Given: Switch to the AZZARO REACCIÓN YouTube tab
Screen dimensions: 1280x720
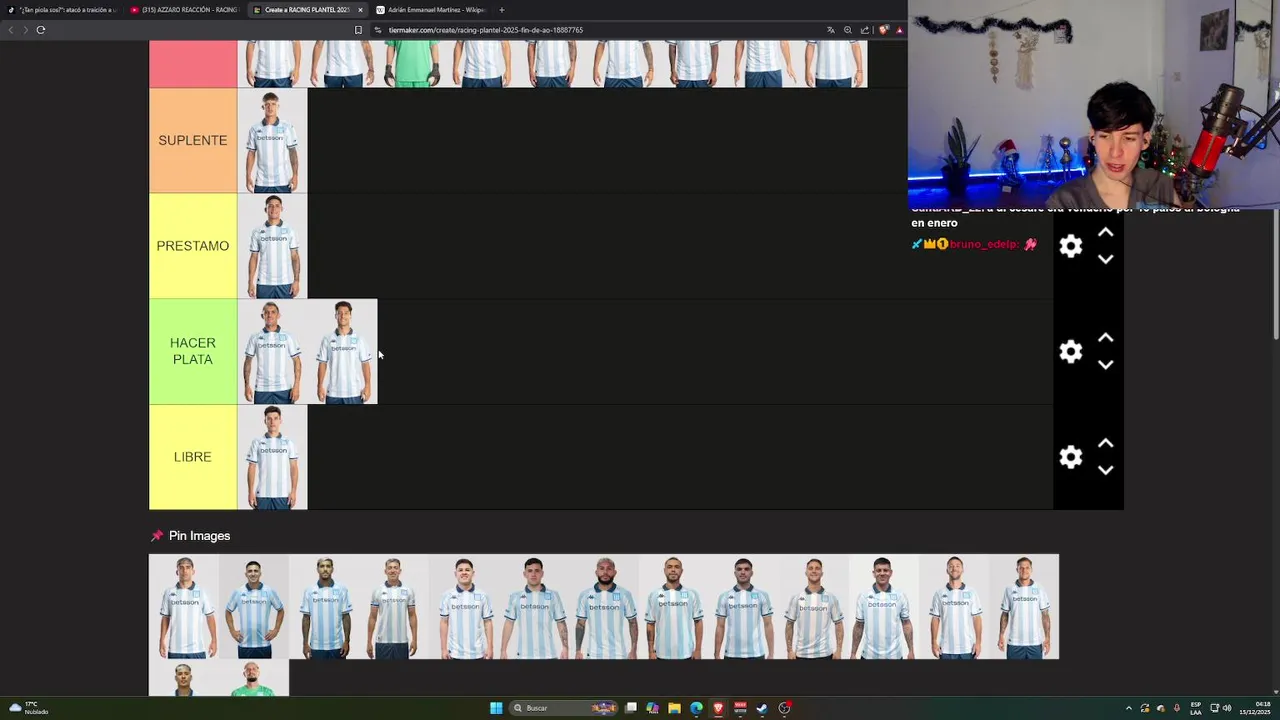Looking at the screenshot, I should pos(184,10).
